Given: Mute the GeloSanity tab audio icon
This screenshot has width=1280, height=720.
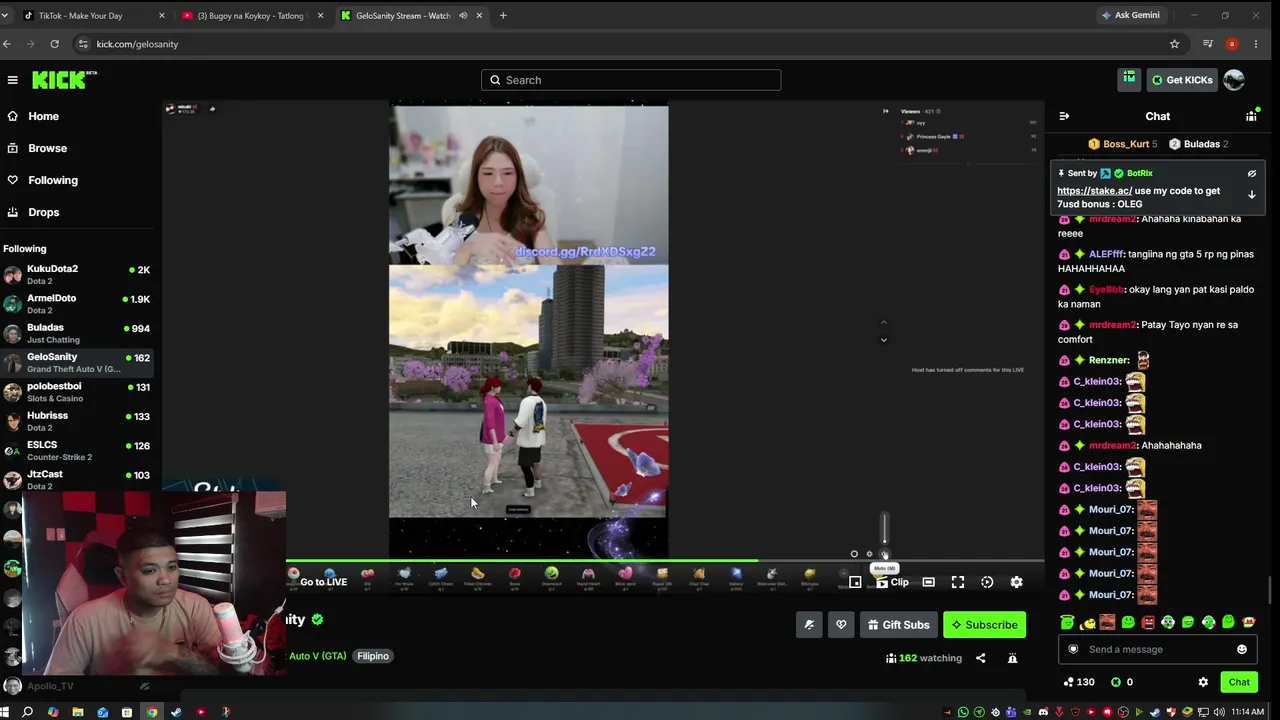Looking at the screenshot, I should click(463, 15).
